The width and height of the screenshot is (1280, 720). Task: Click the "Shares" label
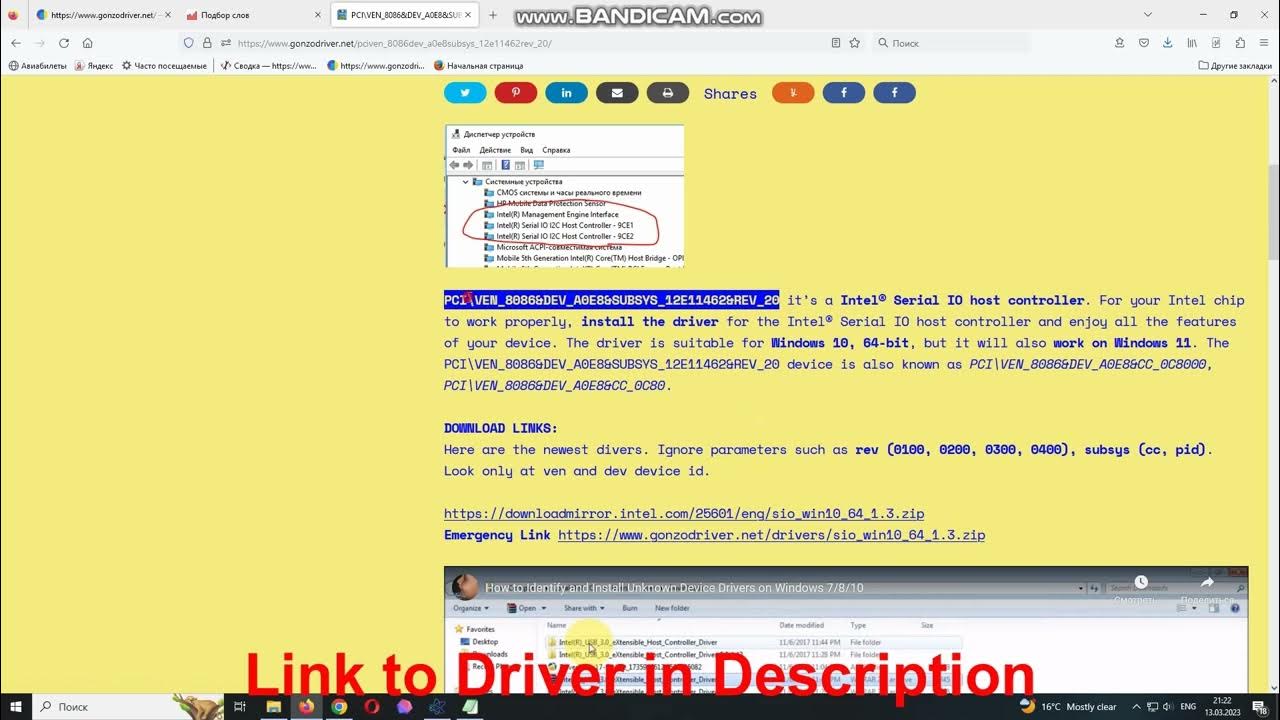[x=730, y=93]
